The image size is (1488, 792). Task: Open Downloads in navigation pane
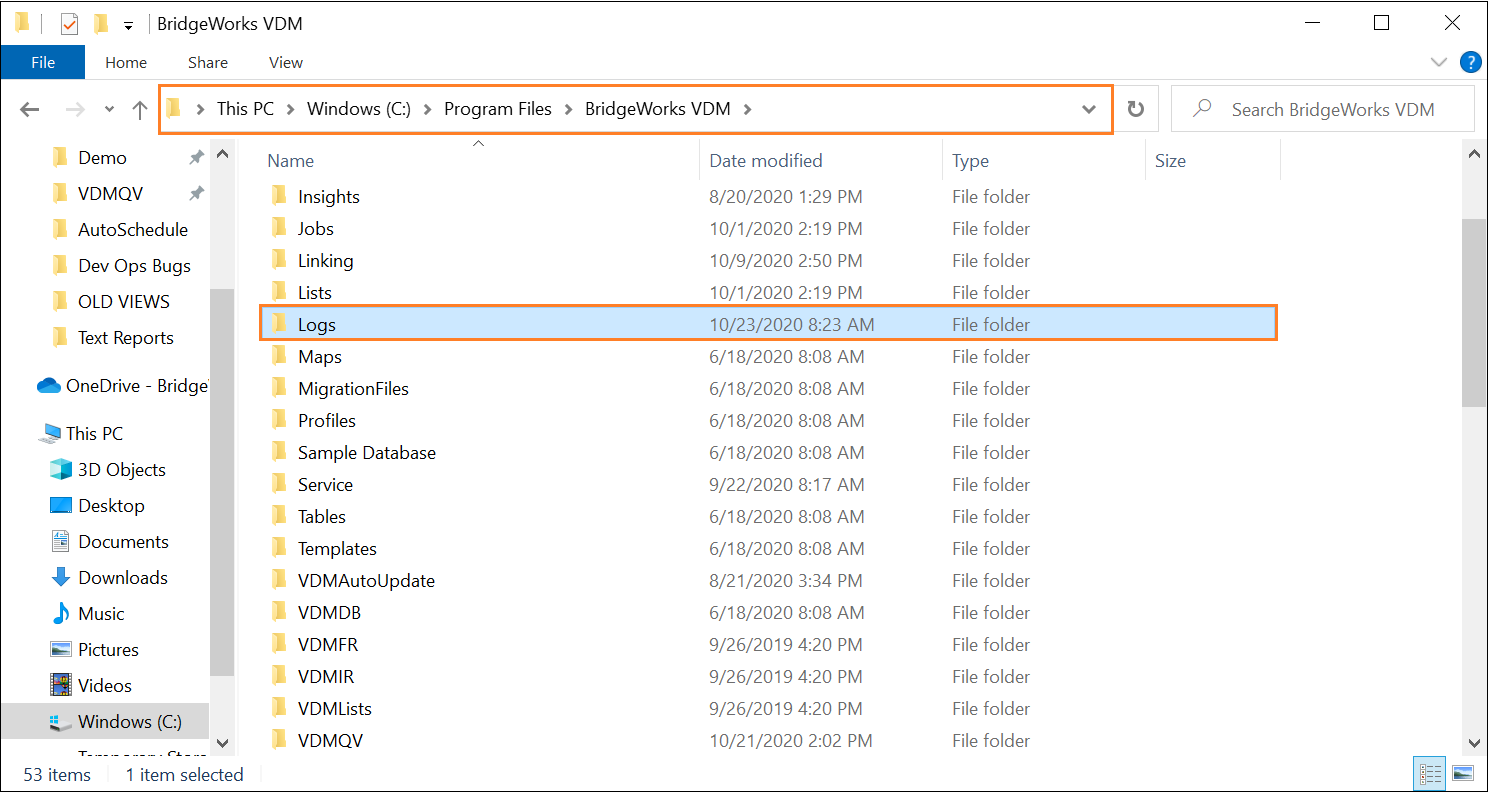click(x=122, y=578)
